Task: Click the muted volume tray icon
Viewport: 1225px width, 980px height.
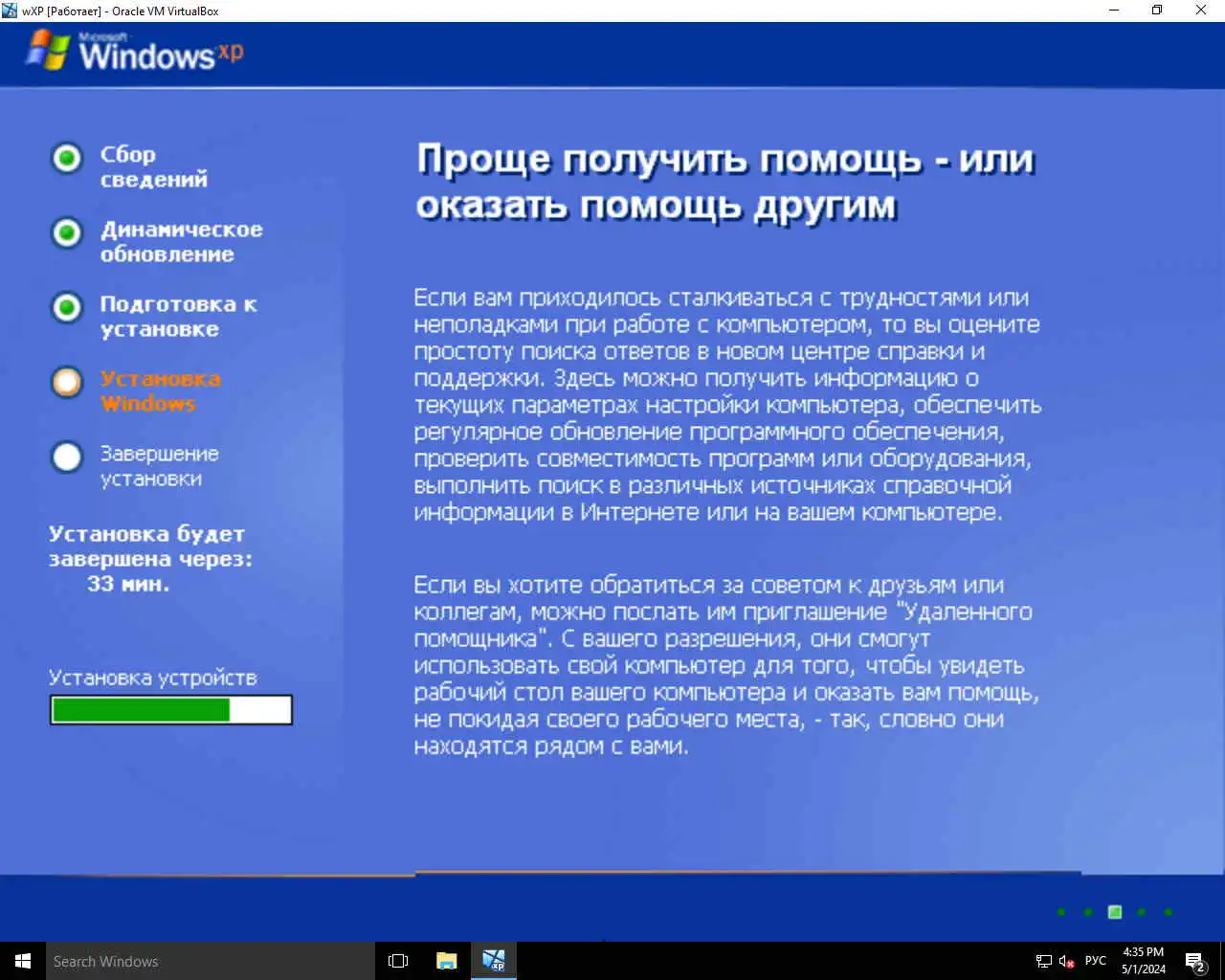Action: point(1067,961)
